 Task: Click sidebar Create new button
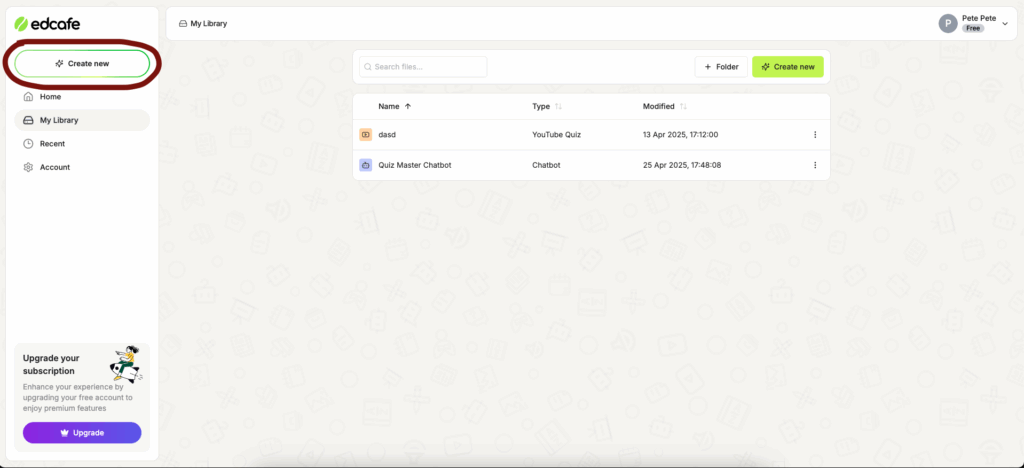pyautogui.click(x=82, y=63)
